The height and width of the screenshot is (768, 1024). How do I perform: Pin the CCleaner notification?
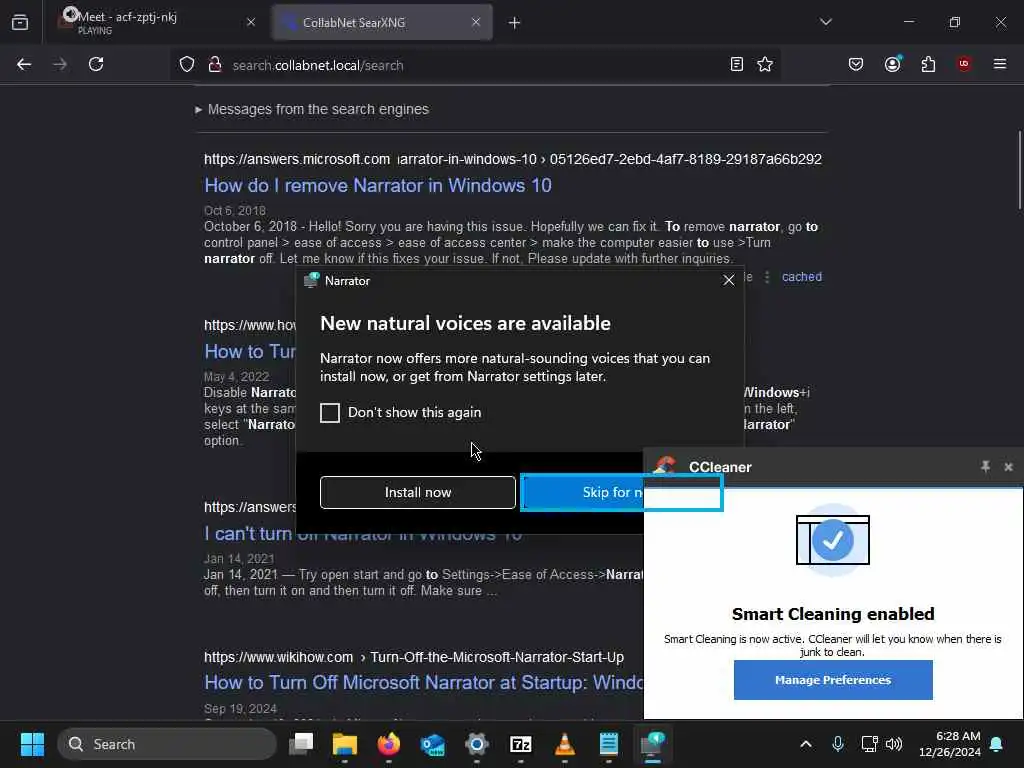[985, 466]
